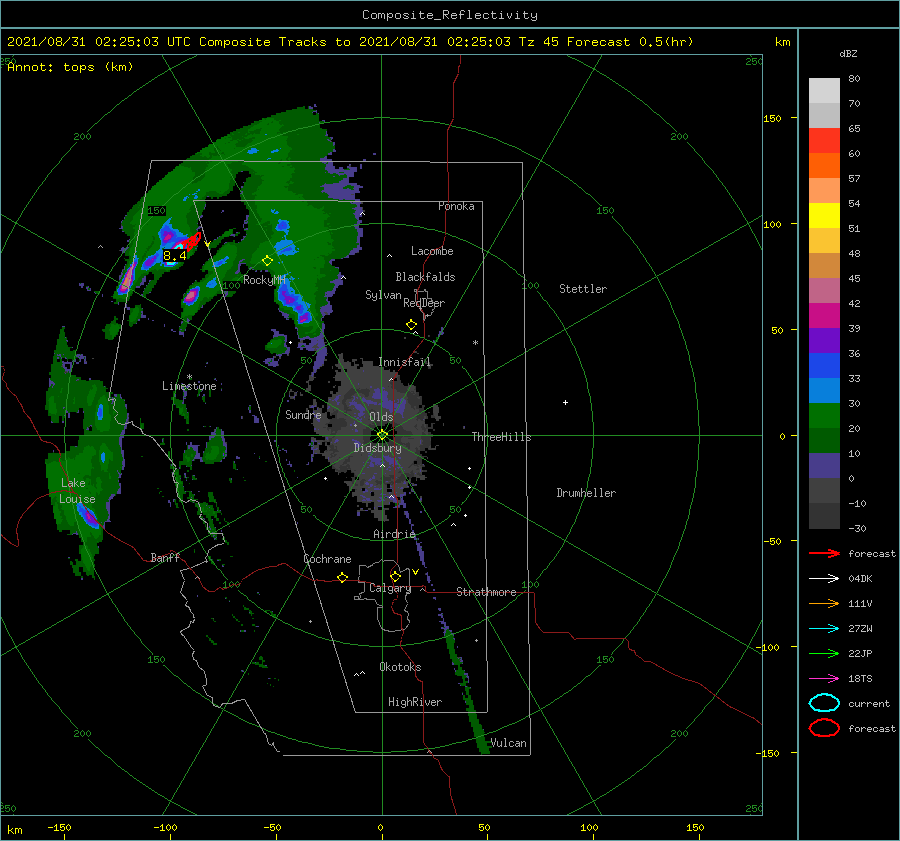Click the Calgary city label
The height and width of the screenshot is (841, 900).
coord(390,588)
